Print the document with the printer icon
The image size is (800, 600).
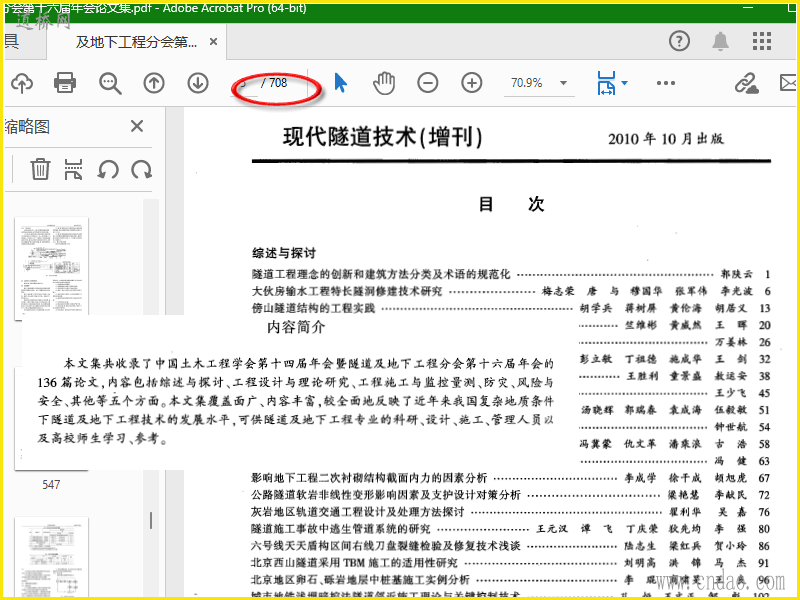(x=65, y=83)
